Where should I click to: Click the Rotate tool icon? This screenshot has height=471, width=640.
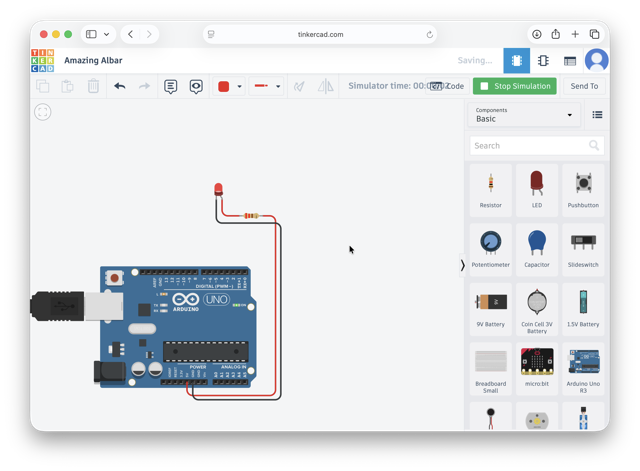point(299,86)
